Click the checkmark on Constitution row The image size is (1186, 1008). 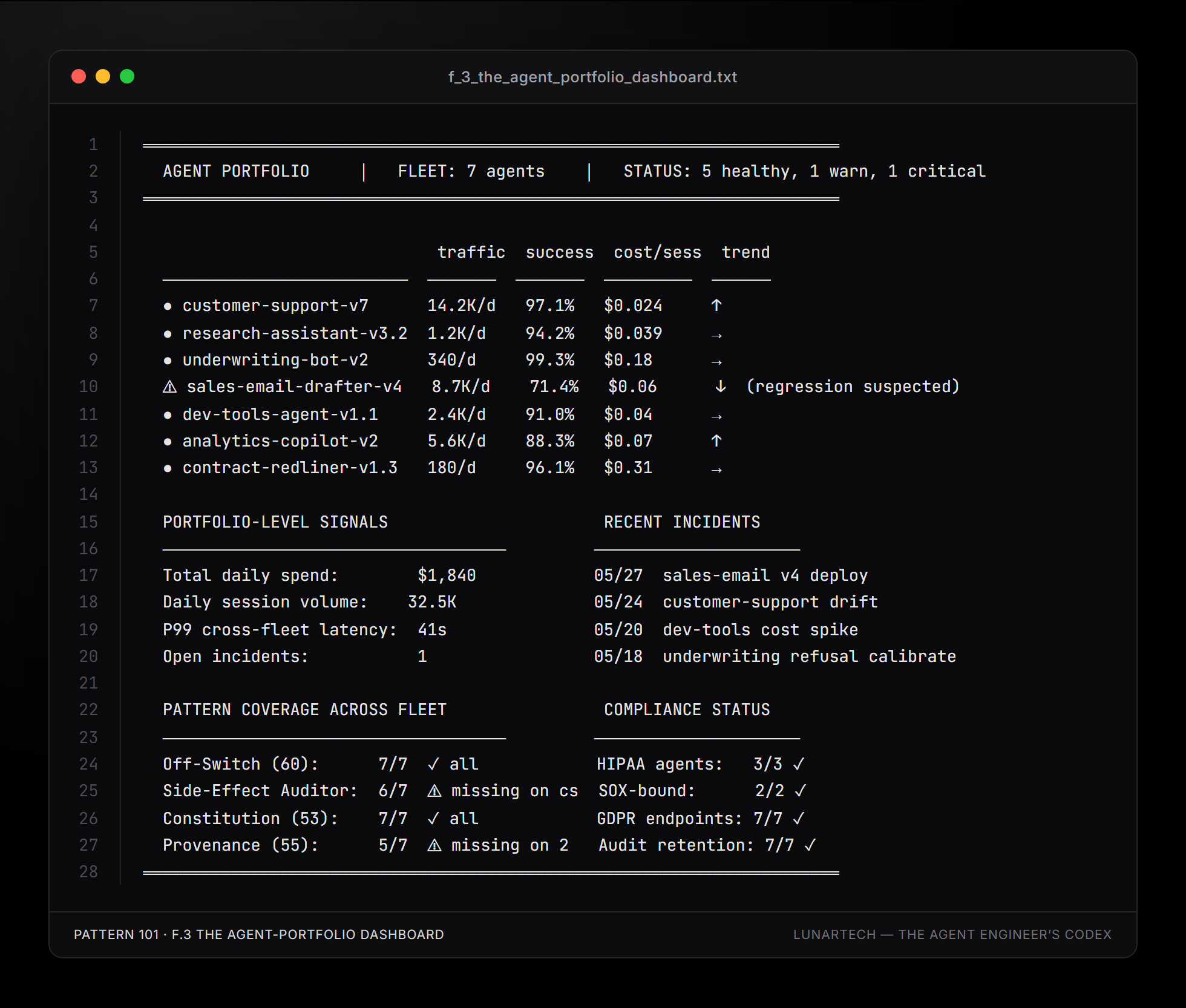[x=433, y=819]
